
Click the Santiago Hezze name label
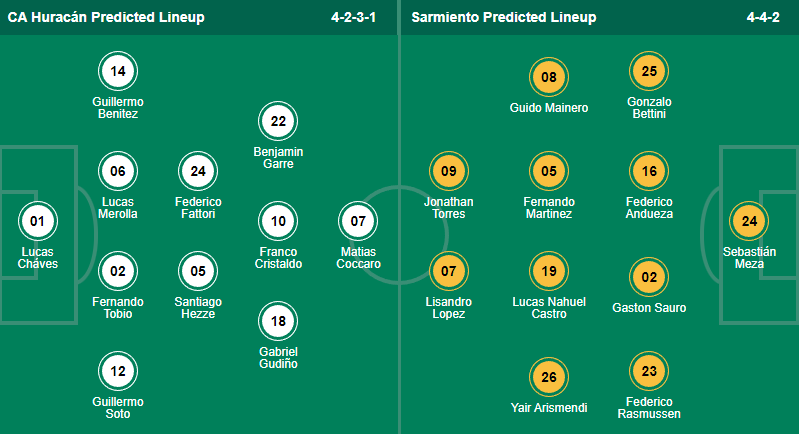(198, 307)
